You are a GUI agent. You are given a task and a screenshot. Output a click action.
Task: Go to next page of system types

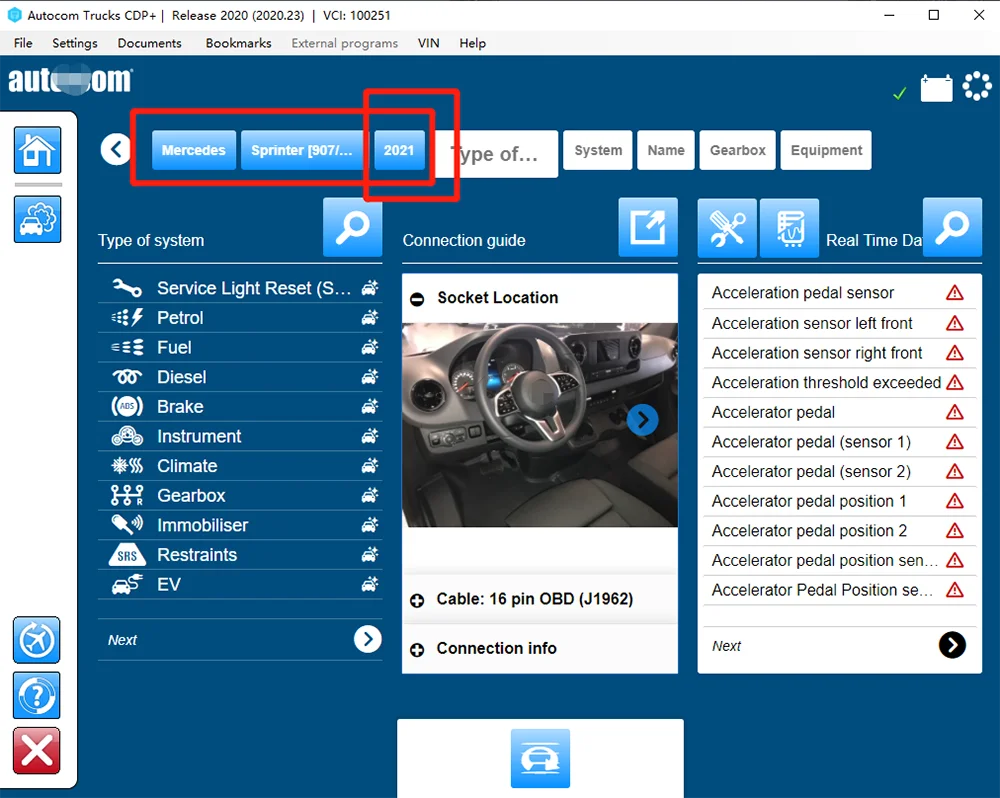pos(368,639)
